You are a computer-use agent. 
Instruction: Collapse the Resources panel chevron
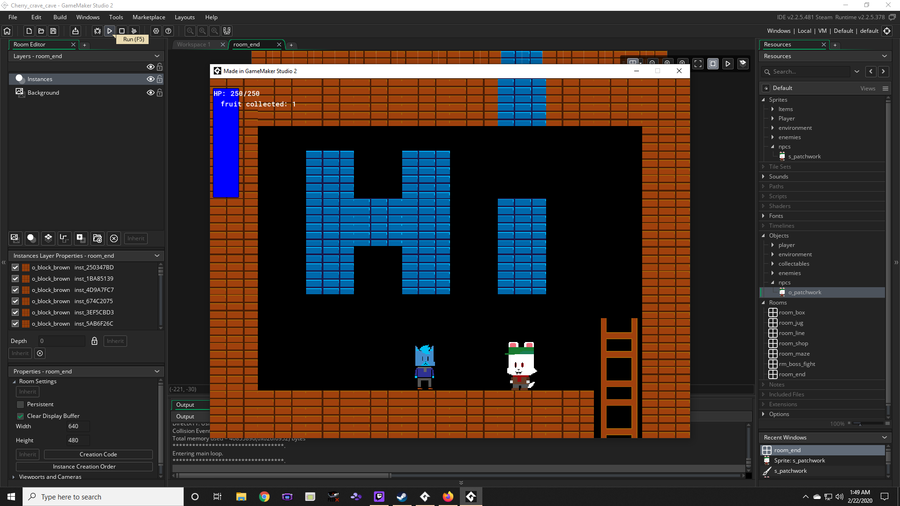(884, 56)
